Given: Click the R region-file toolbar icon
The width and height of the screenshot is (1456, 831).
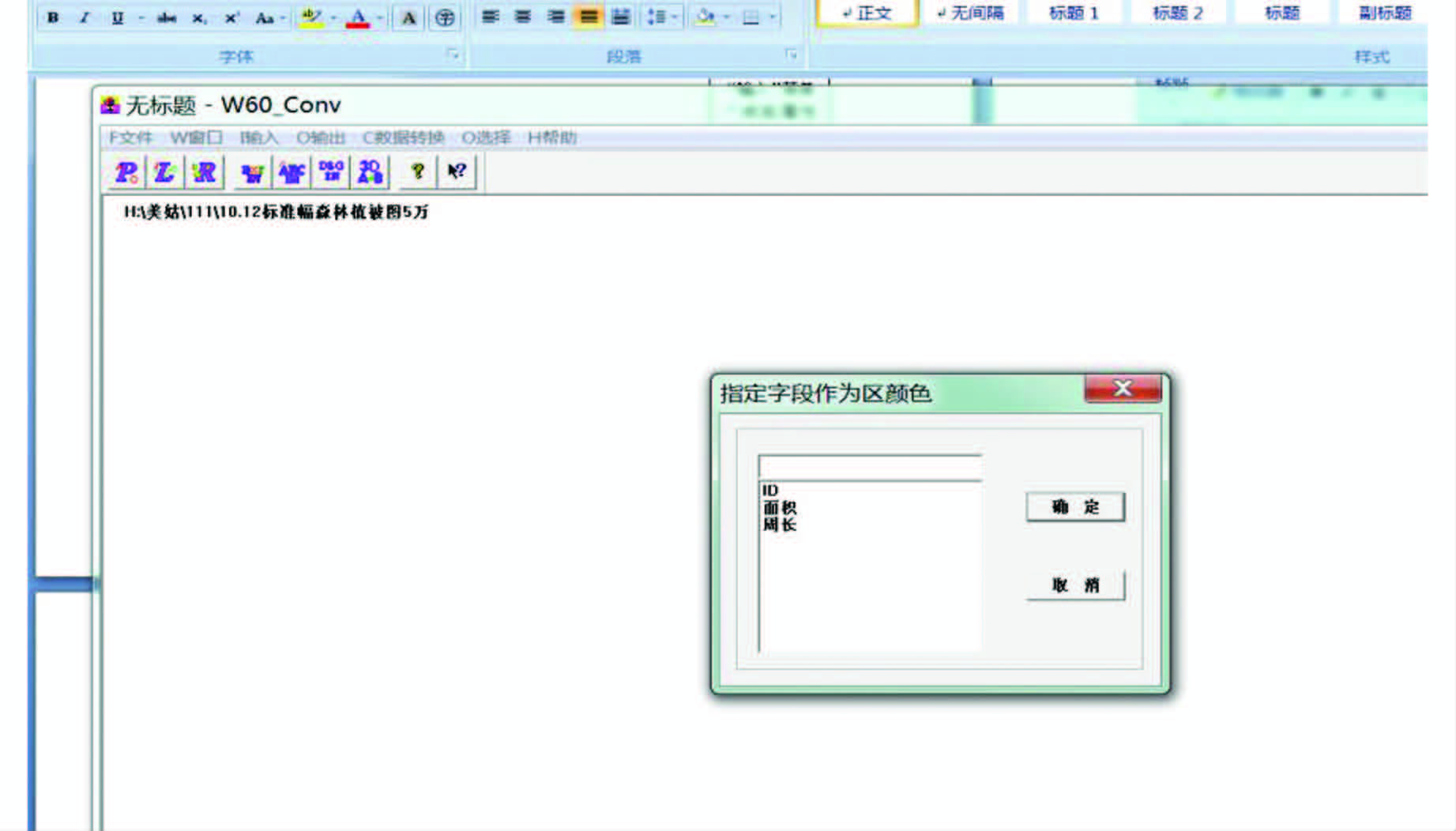Looking at the screenshot, I should pyautogui.click(x=204, y=172).
